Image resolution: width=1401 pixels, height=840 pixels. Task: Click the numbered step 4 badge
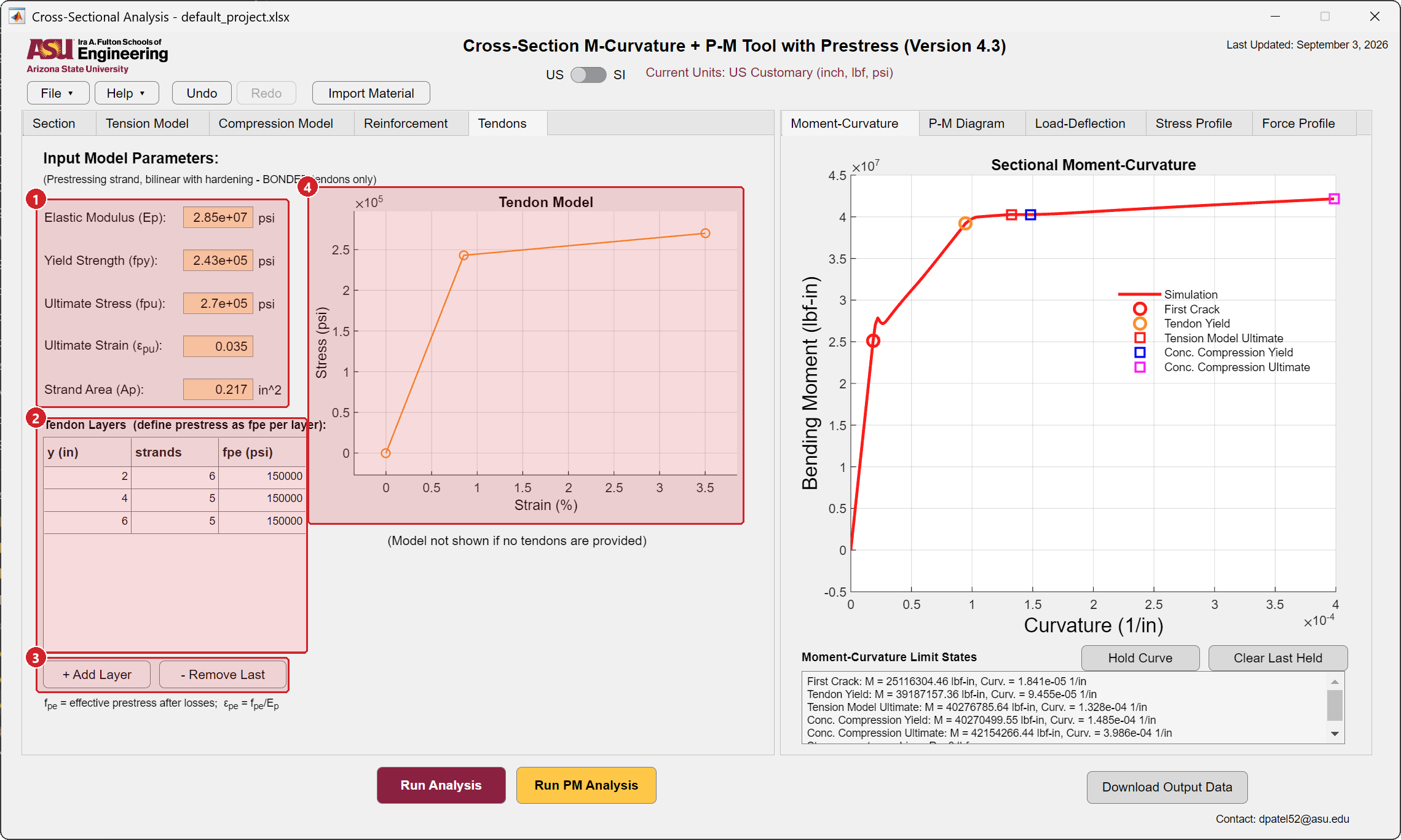(307, 187)
